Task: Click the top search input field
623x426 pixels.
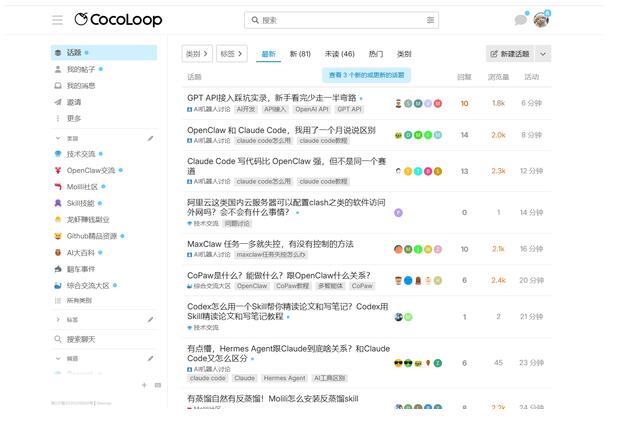Action: tap(340, 20)
